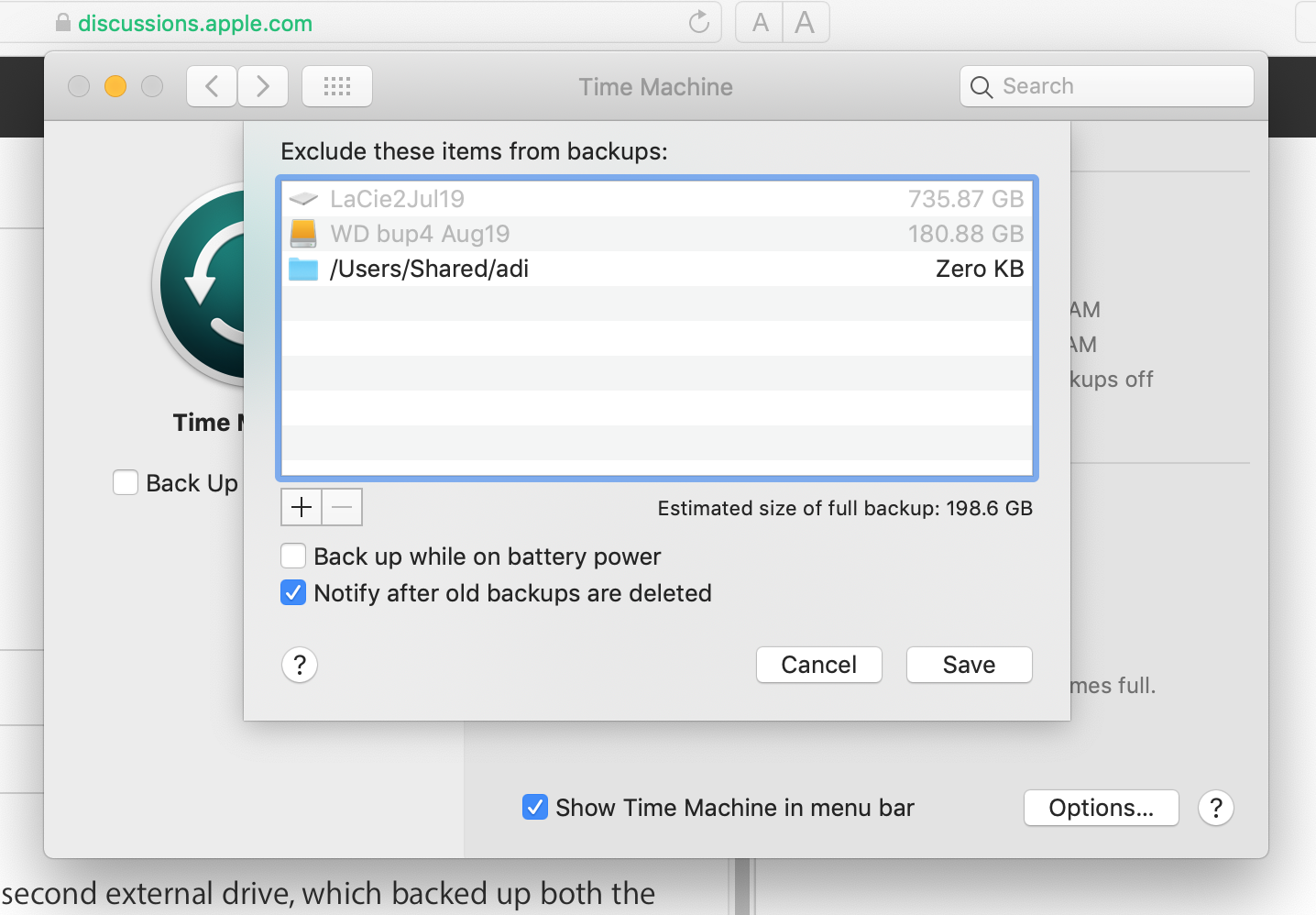Viewport: 1316px width, 915px height.
Task: Click the Save button
Action: click(x=970, y=665)
